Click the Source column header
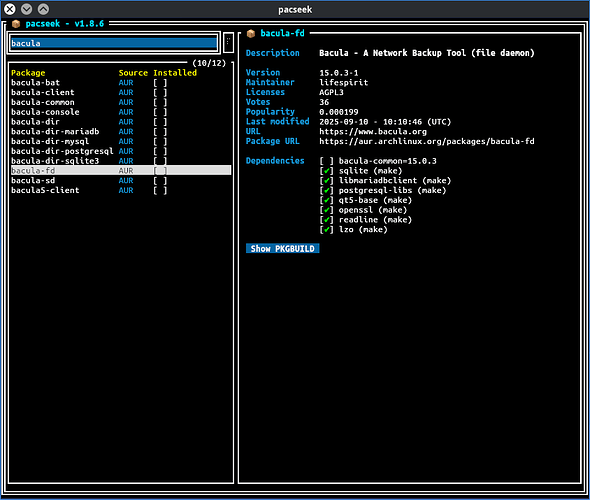This screenshot has height=500, width=590. coord(133,73)
